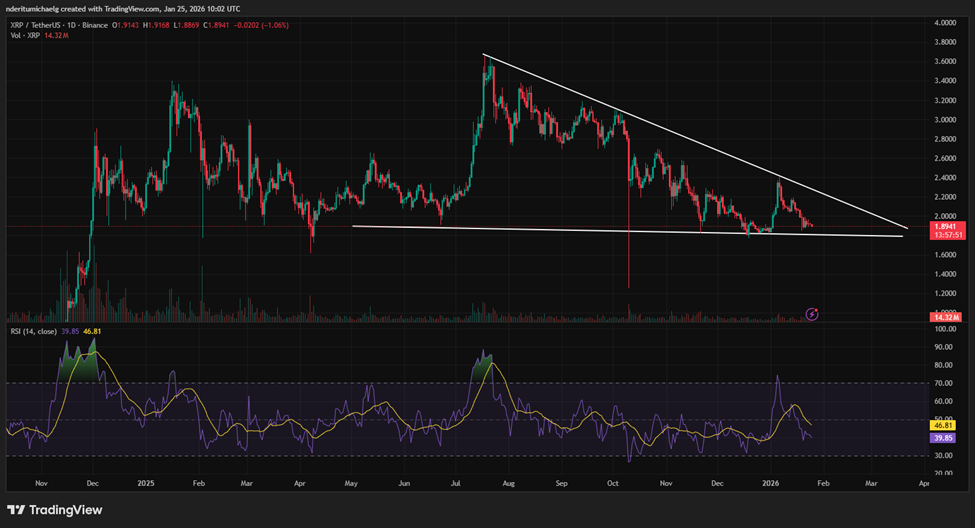The width and height of the screenshot is (975, 528).
Task: Click the May label on time axis
Action: (x=351, y=483)
